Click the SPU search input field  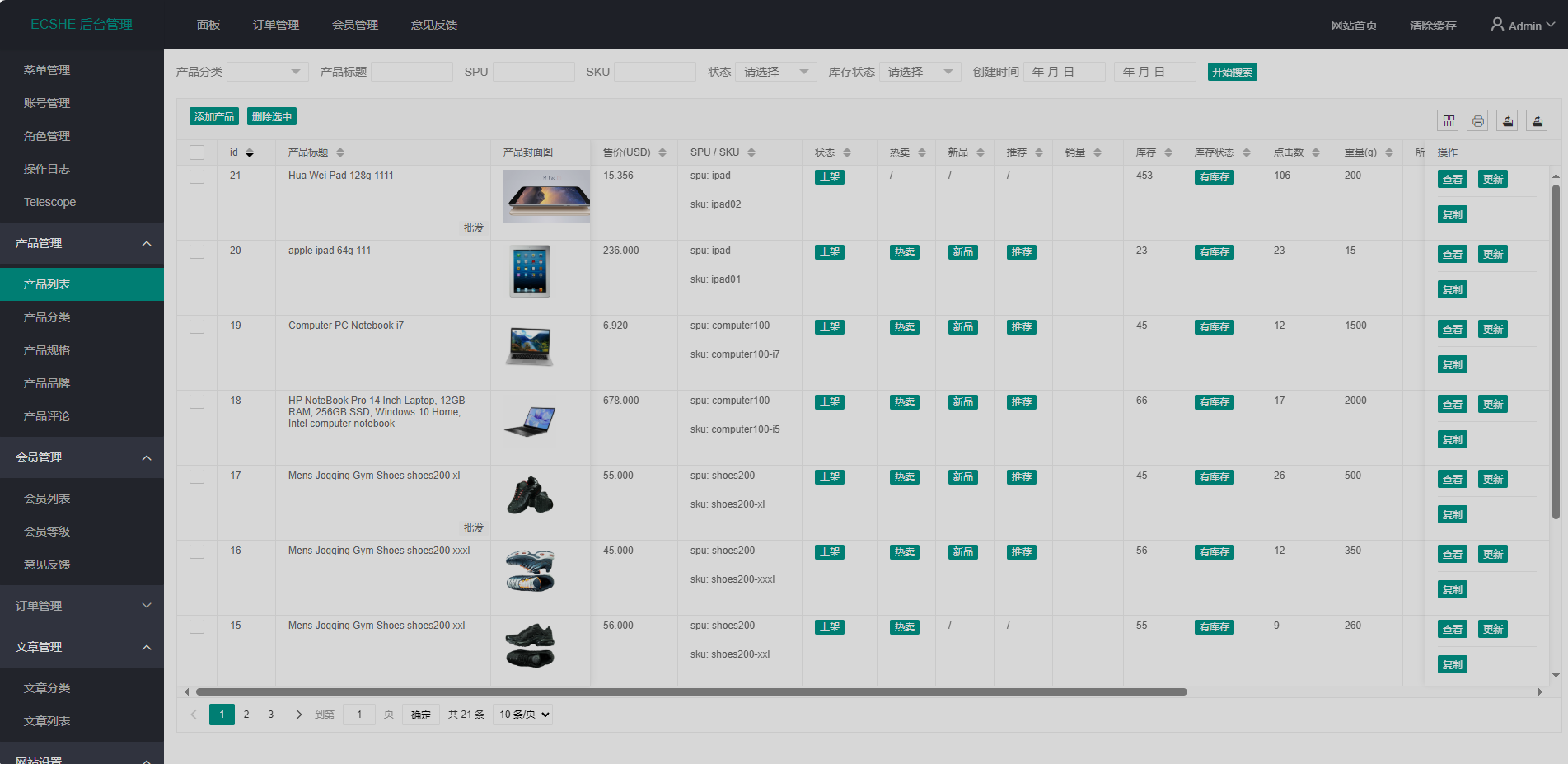click(x=533, y=73)
